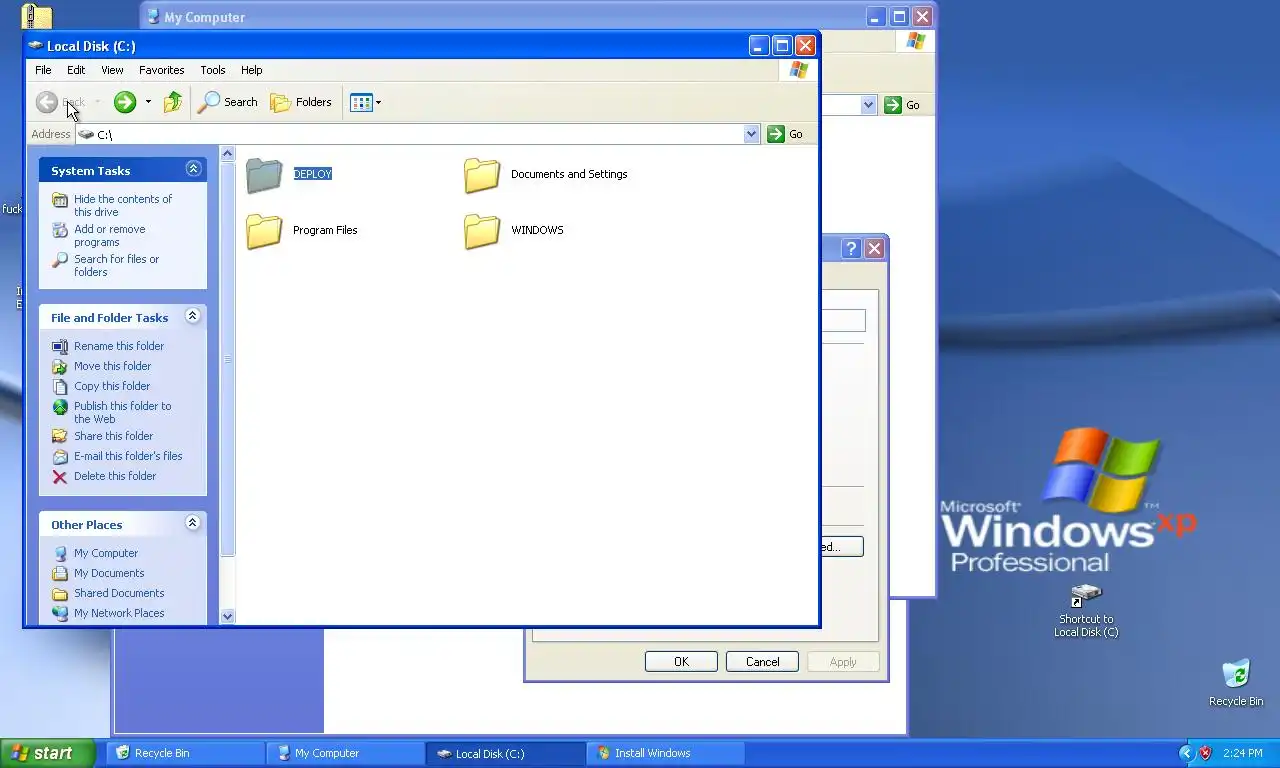Click Cancel in the dialog box
The image size is (1280, 768).
[x=762, y=662]
